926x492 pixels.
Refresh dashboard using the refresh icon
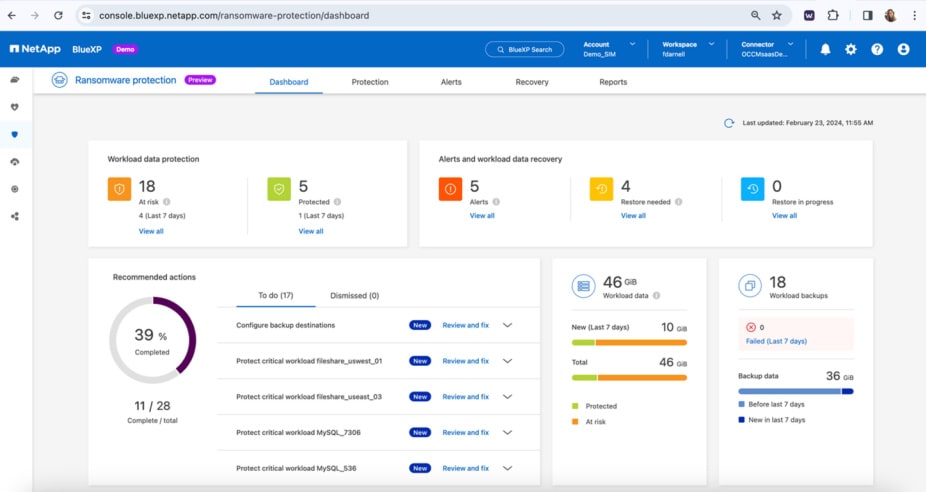click(729, 123)
